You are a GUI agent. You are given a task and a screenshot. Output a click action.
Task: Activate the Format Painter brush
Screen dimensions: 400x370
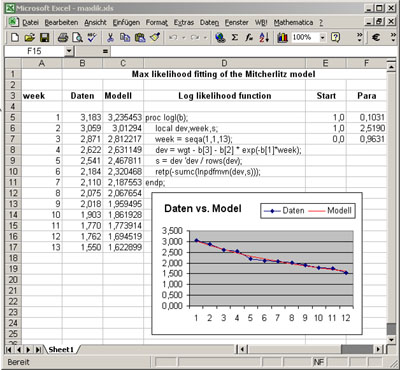click(x=155, y=37)
